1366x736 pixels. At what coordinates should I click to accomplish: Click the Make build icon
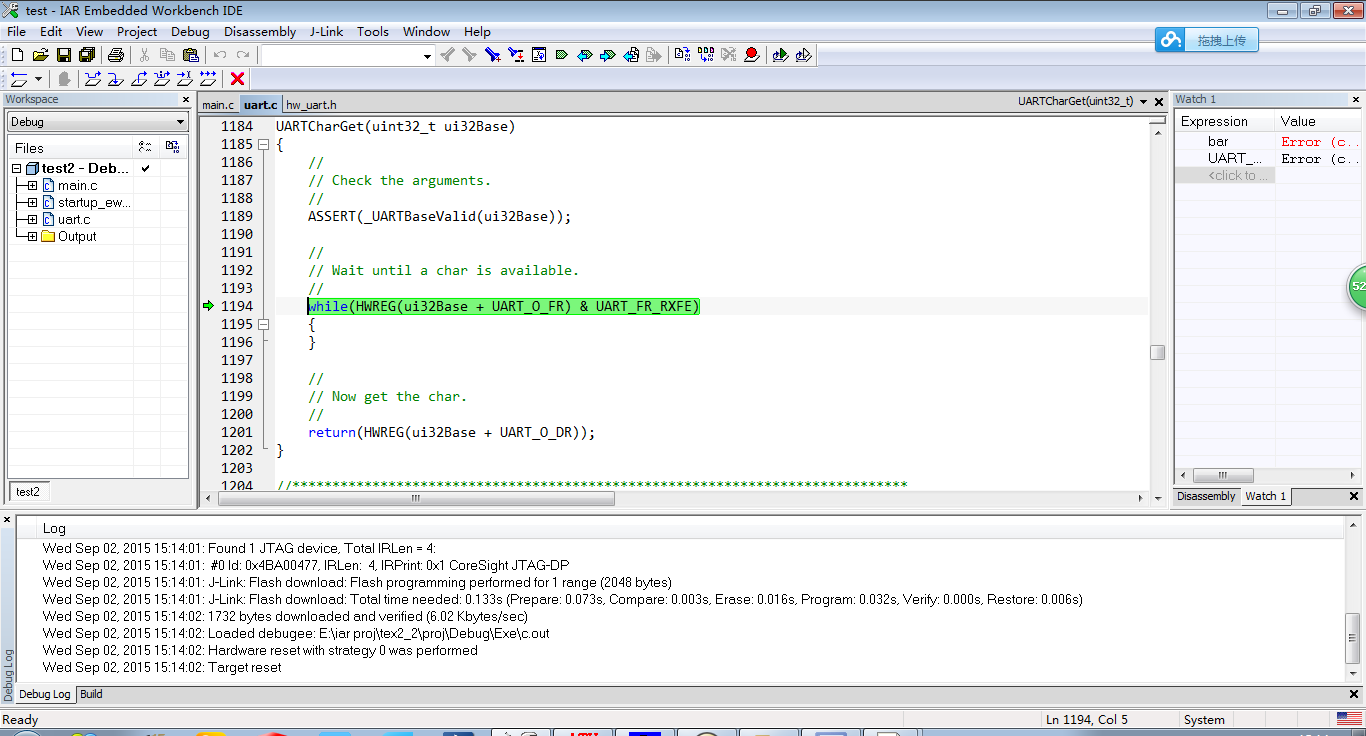705,55
